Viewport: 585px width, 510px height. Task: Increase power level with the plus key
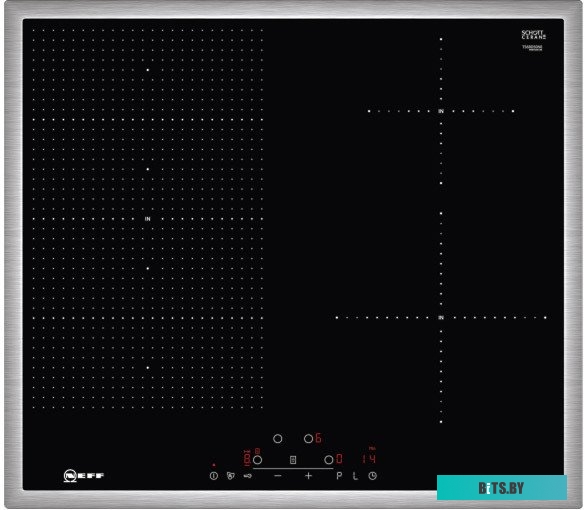308,476
